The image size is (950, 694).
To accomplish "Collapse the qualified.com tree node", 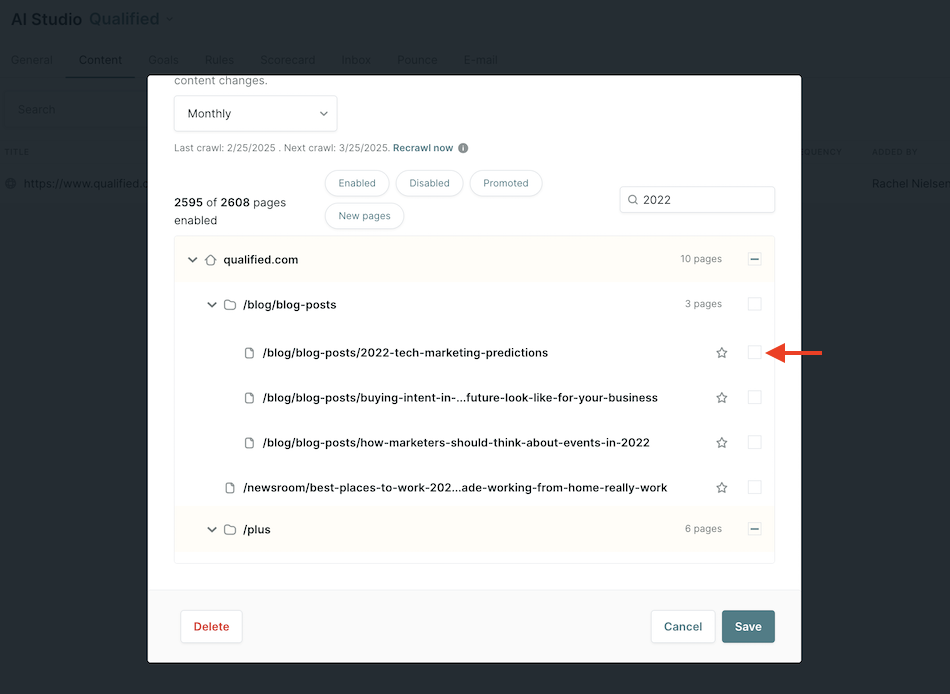I will coord(192,259).
